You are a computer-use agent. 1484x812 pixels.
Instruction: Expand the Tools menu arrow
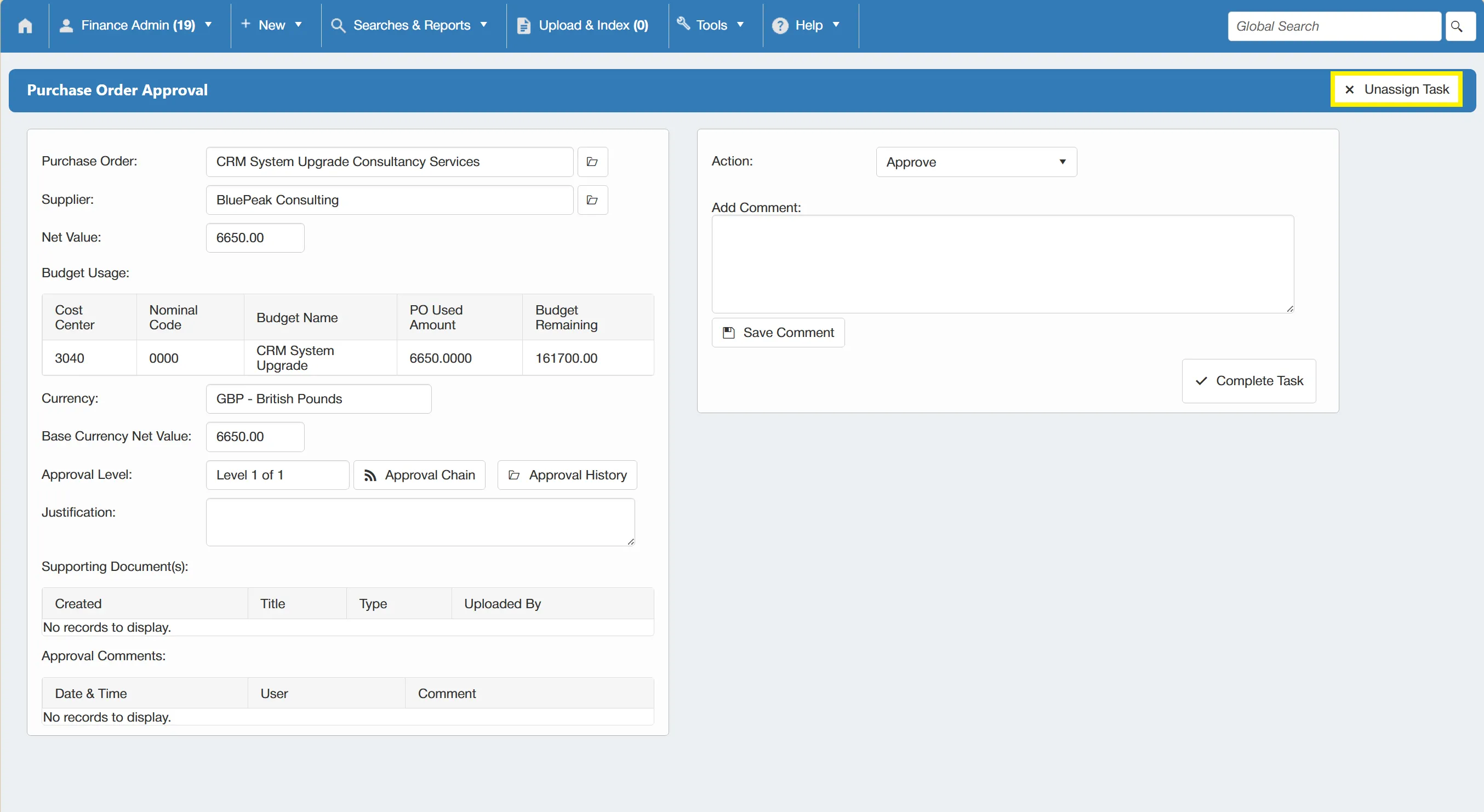pyautogui.click(x=740, y=25)
